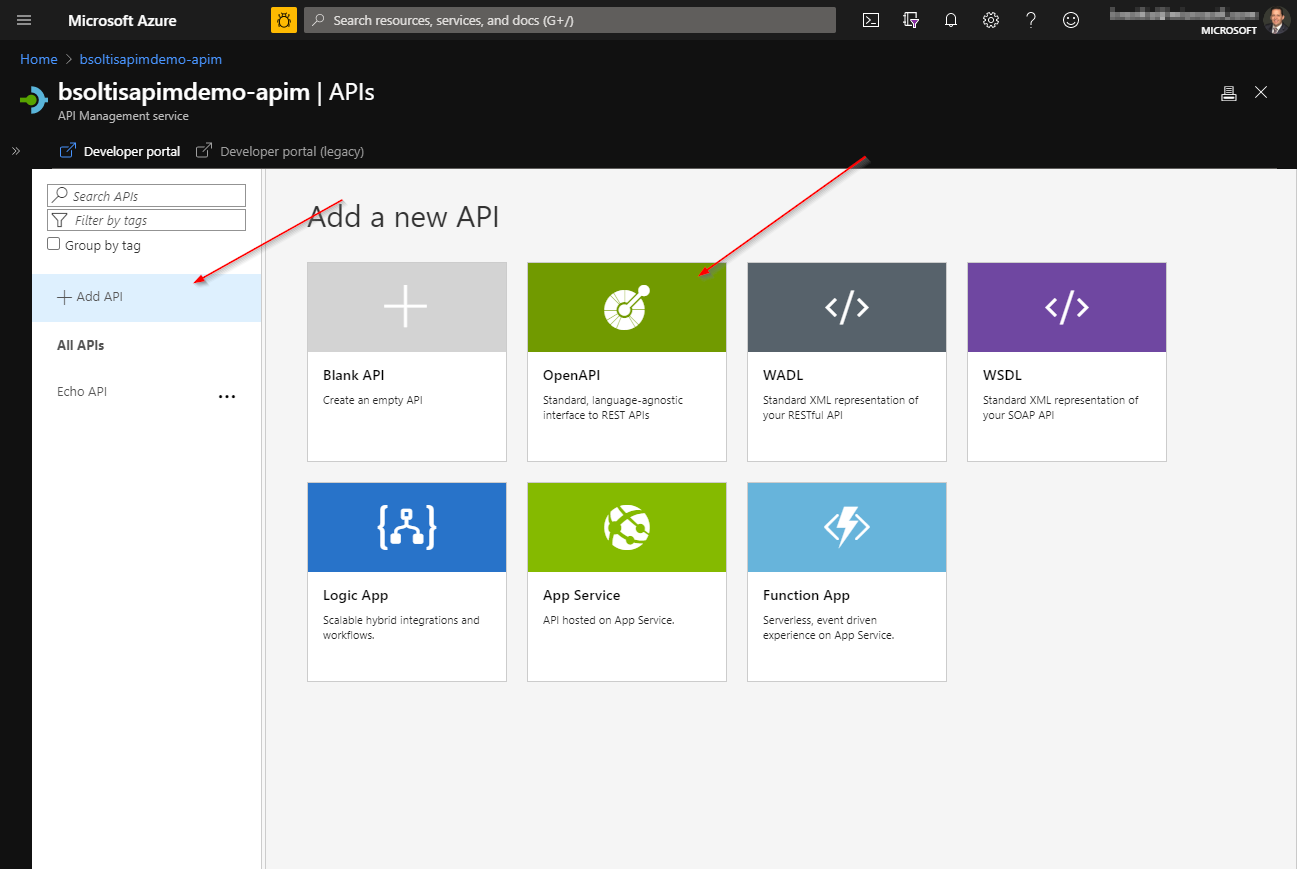Choose the OpenAPI tile

tap(626, 361)
